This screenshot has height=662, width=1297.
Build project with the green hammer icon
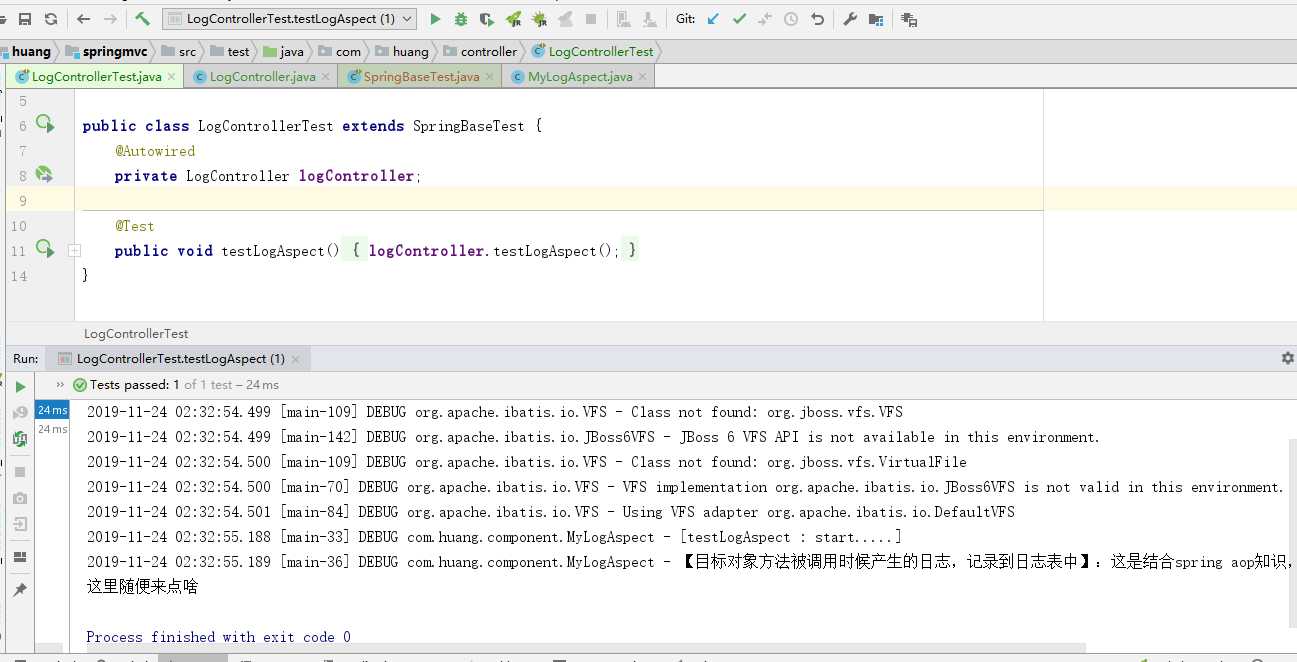[143, 19]
